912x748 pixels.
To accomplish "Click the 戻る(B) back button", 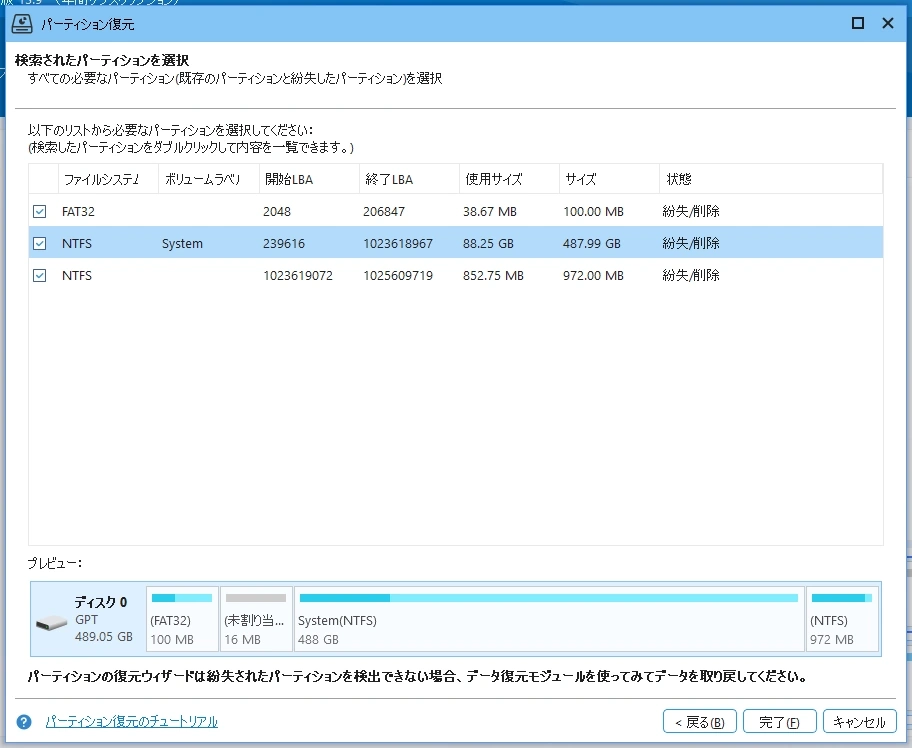I will 700,722.
